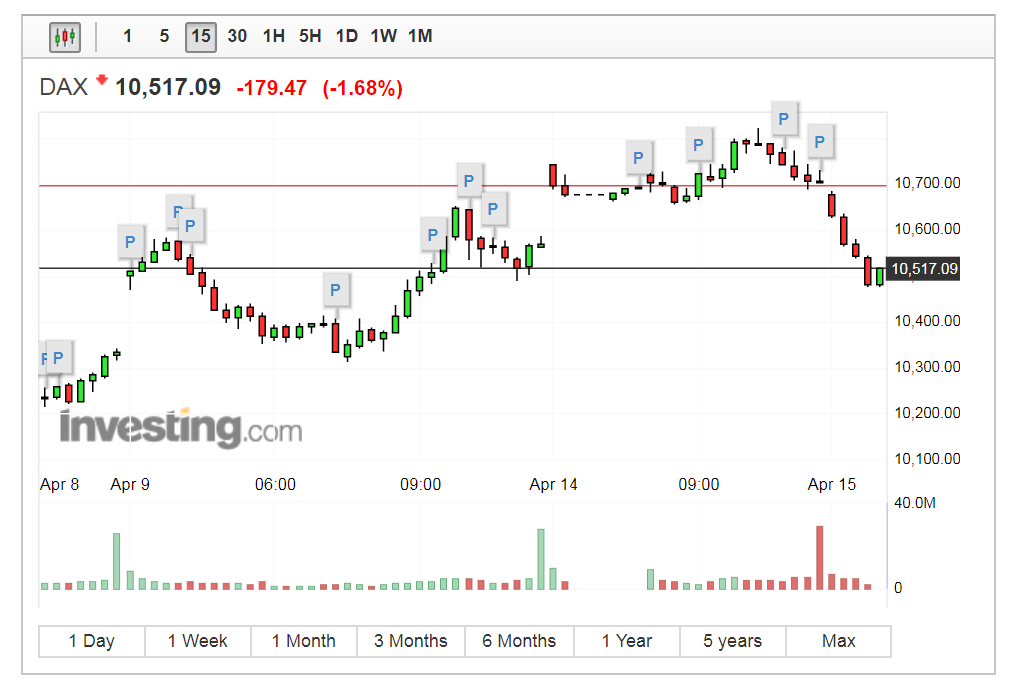View the 5 years range
The width and height of the screenshot is (1009, 690).
(732, 641)
